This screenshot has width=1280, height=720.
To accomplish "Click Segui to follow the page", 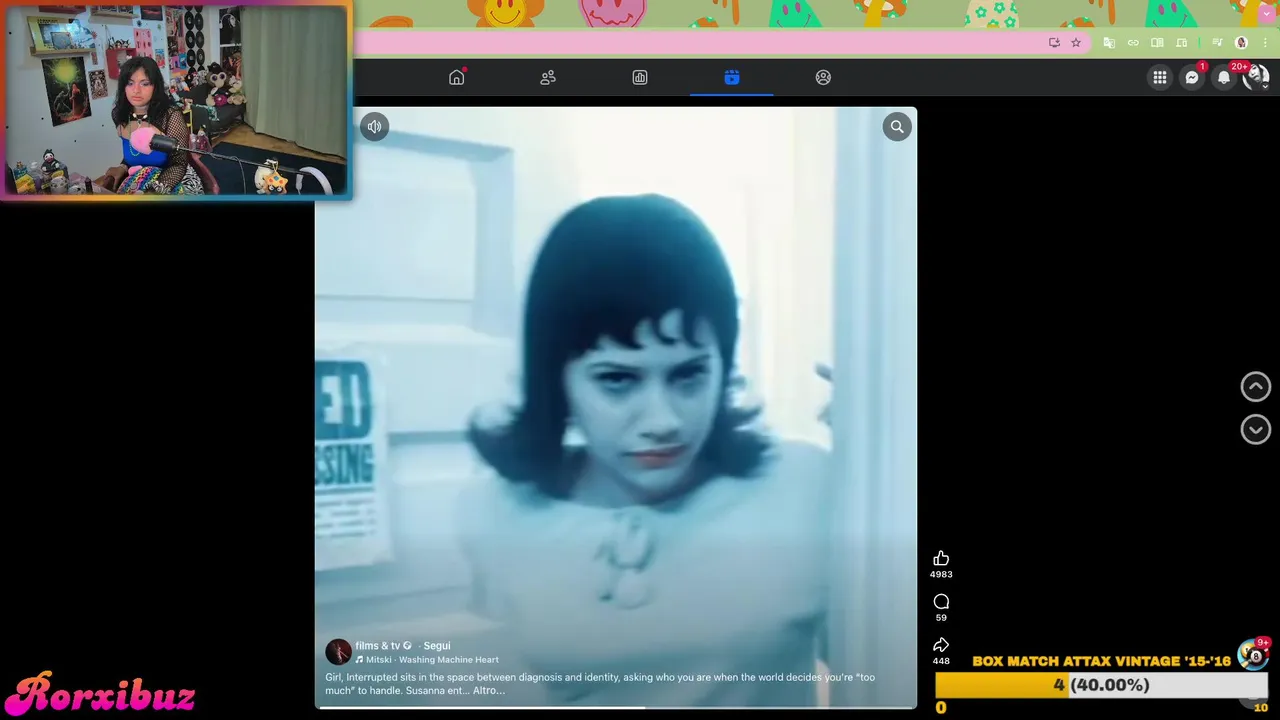I will 437,646.
